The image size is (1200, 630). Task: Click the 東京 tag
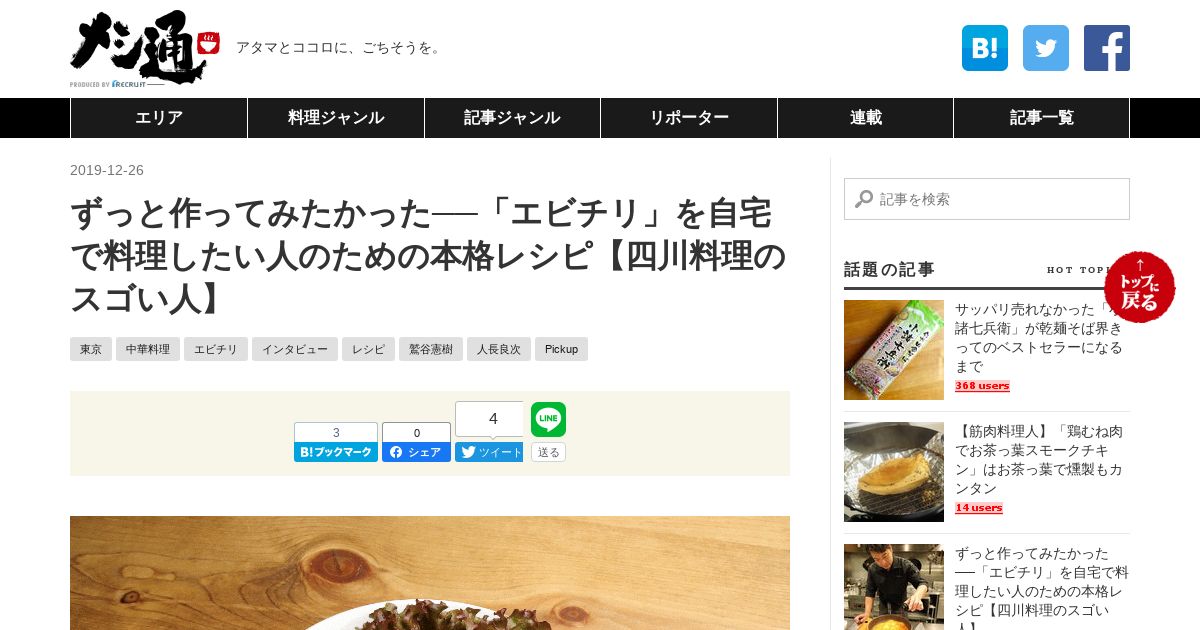pyautogui.click(x=91, y=349)
